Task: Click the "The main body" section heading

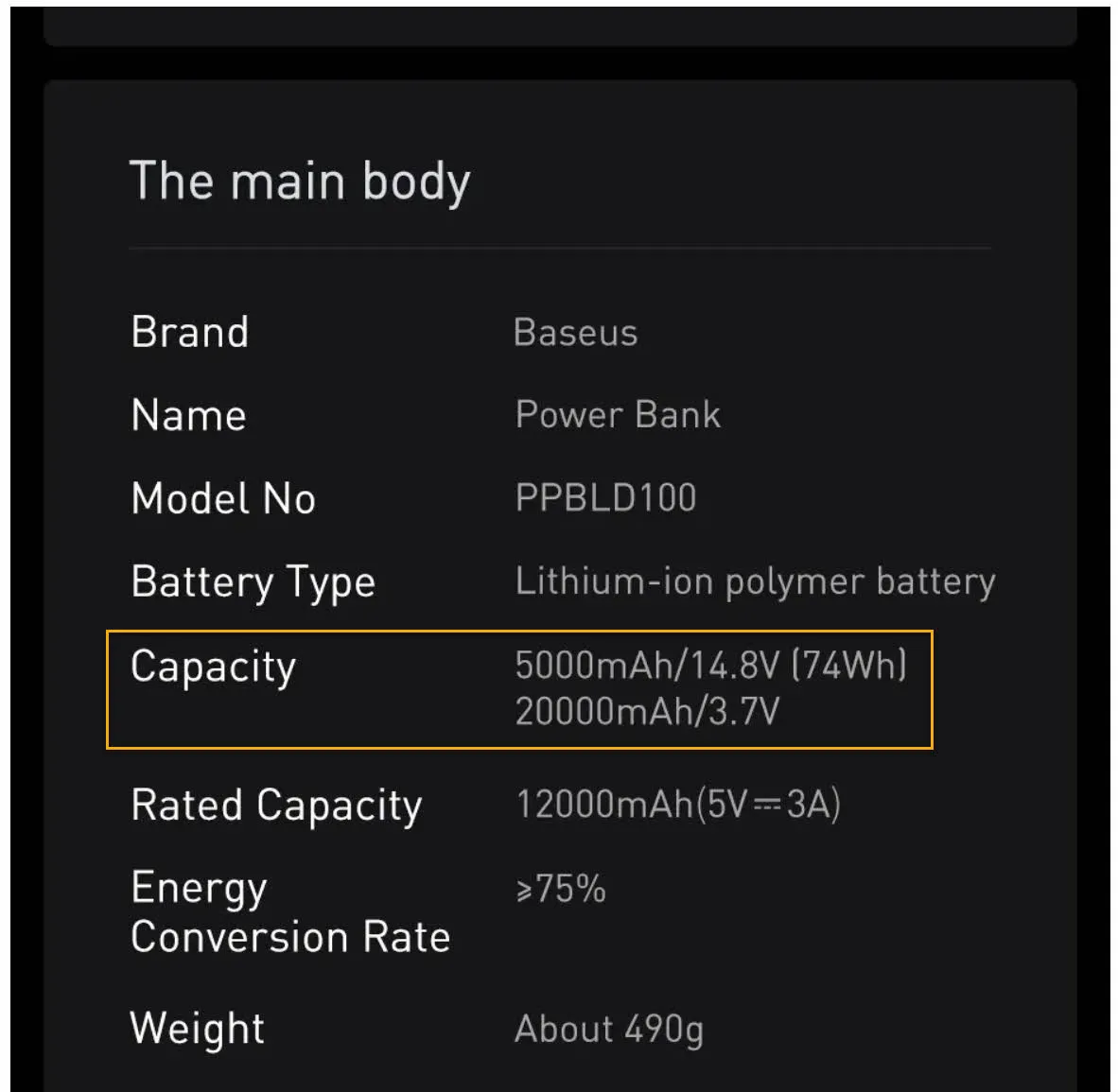Action: click(300, 182)
